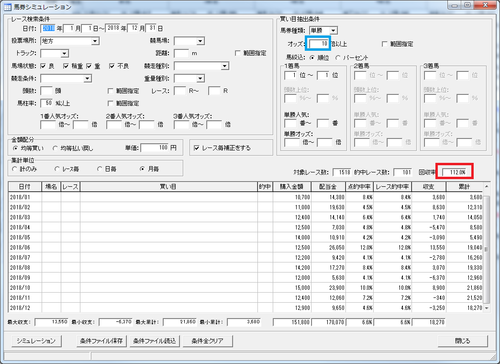This screenshot has height=364, width=500.
Task: Click the 条件ファイル読込 button
Action: [x=155, y=341]
